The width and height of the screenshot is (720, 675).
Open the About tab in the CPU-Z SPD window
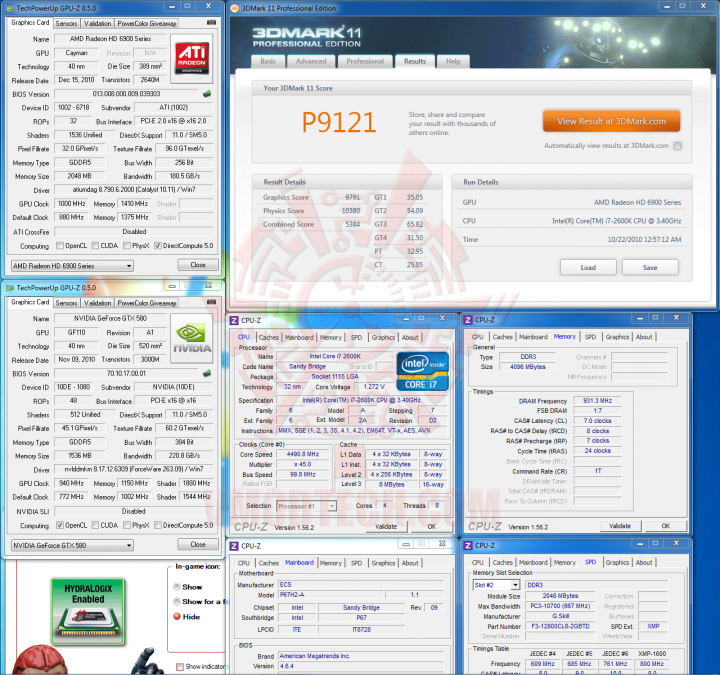(644, 562)
